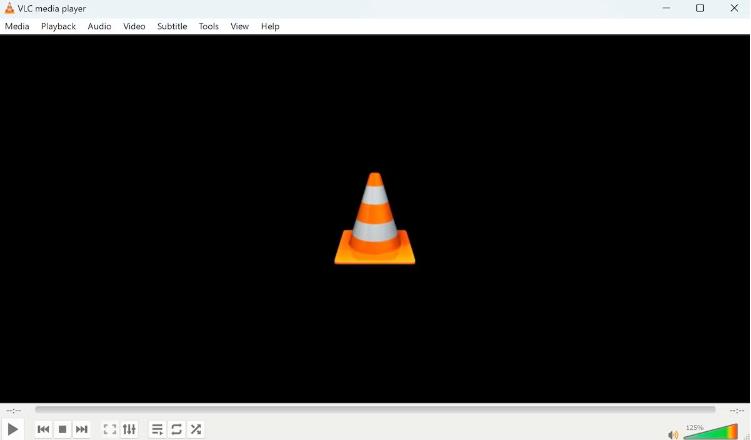Maximize the VLC window
Screen dimensions: 751x440
[x=700, y=8]
